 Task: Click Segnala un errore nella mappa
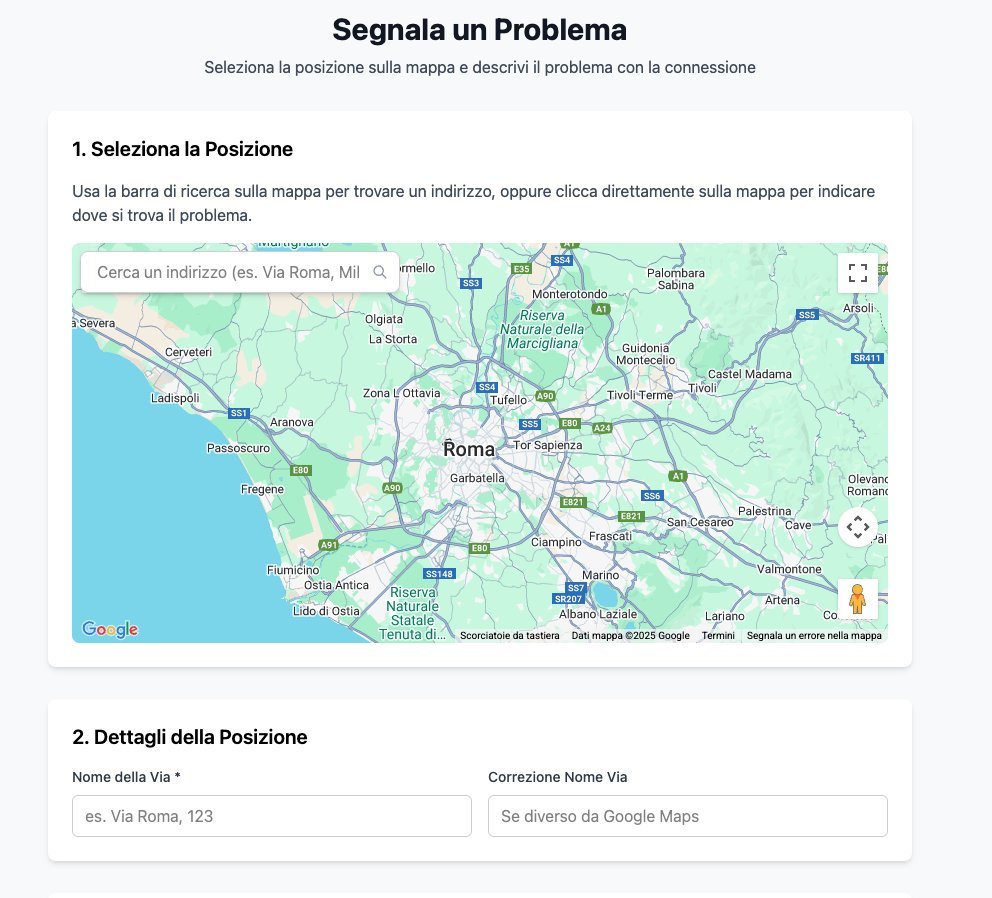point(814,636)
